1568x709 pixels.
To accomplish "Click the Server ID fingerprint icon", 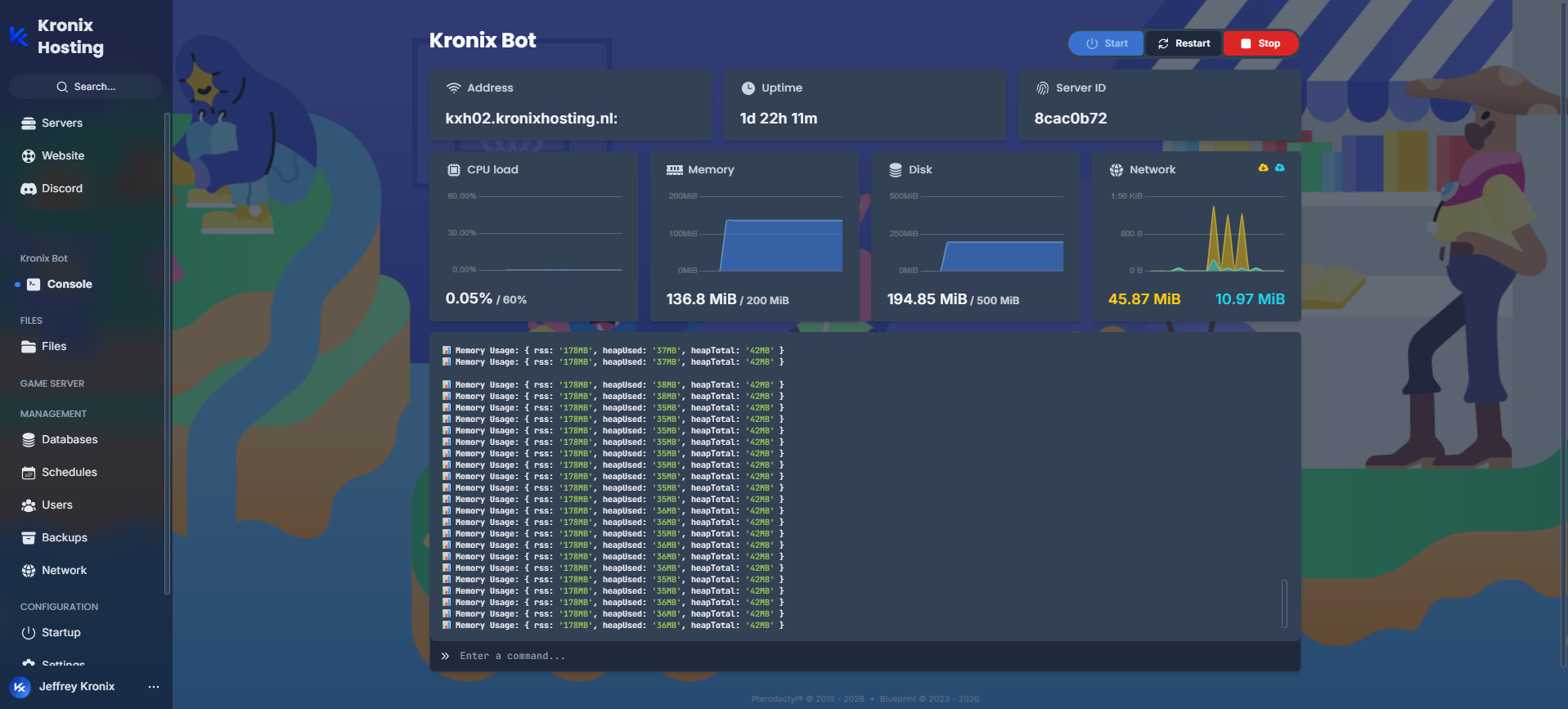I will pyautogui.click(x=1042, y=88).
